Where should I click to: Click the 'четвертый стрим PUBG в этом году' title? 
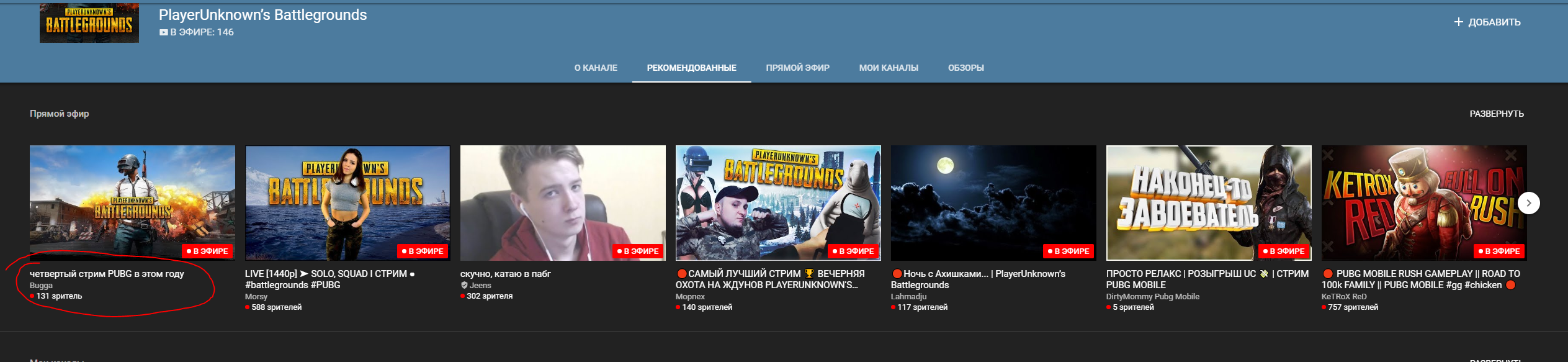click(x=107, y=274)
